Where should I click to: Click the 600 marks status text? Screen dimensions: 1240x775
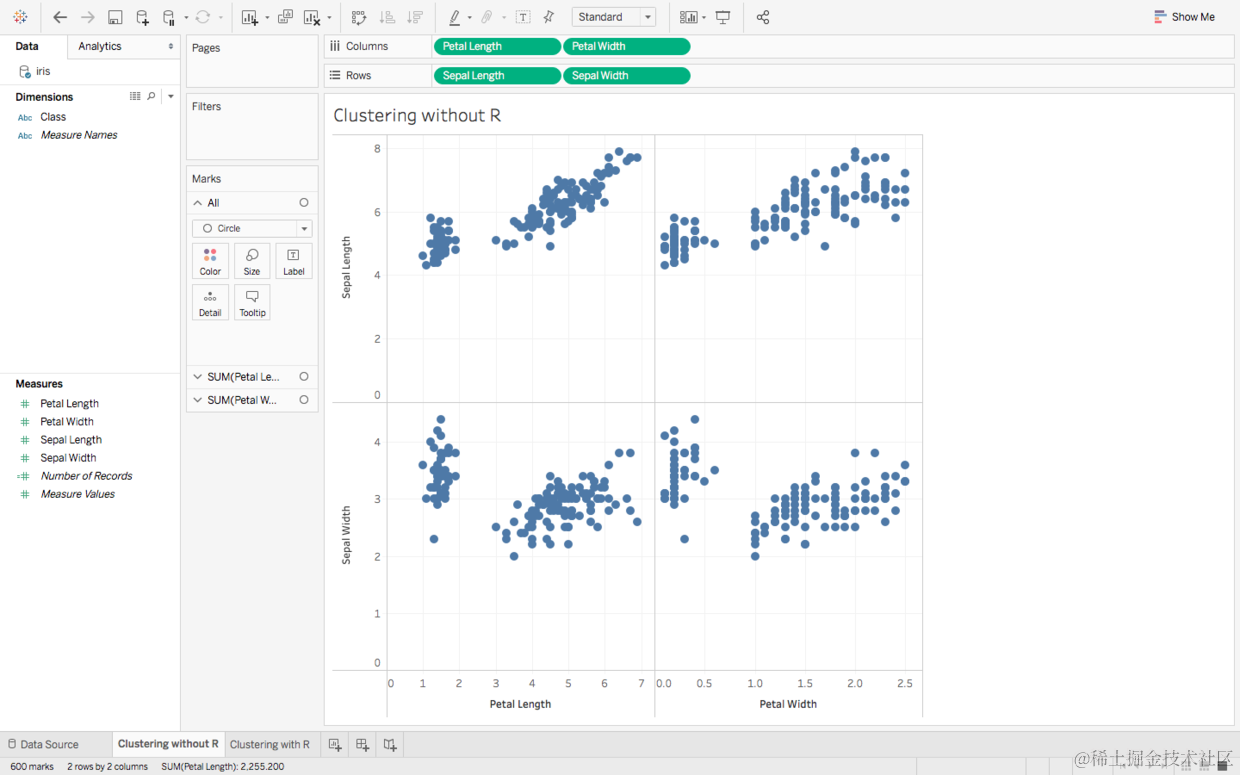32,767
